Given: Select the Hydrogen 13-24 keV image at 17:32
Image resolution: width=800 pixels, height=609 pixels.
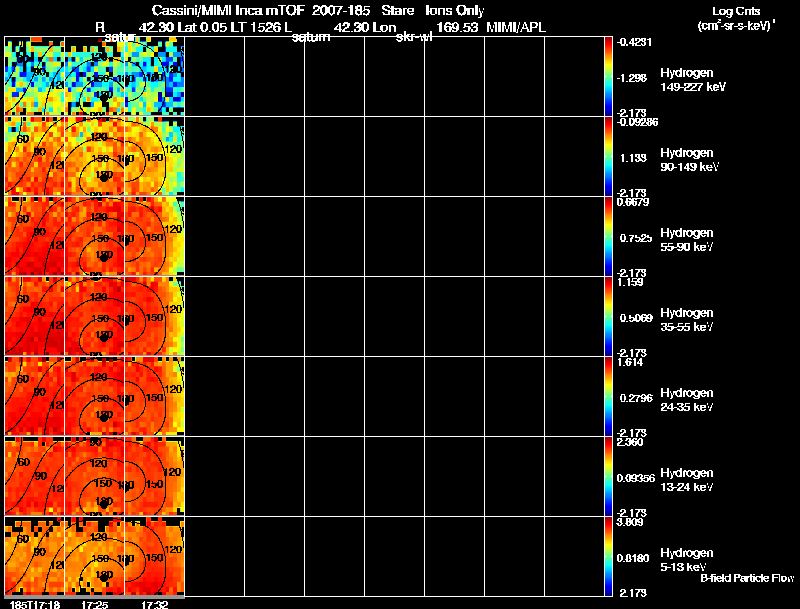Looking at the screenshot, I should click(155, 476).
